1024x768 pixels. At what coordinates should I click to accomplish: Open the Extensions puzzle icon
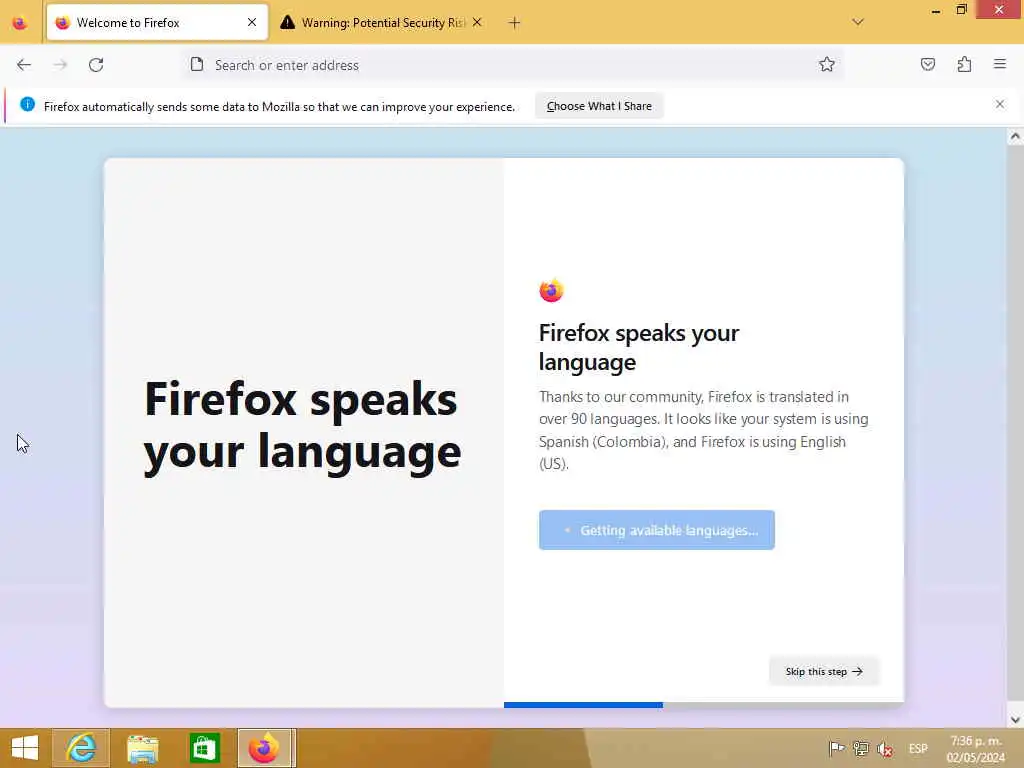coord(965,64)
